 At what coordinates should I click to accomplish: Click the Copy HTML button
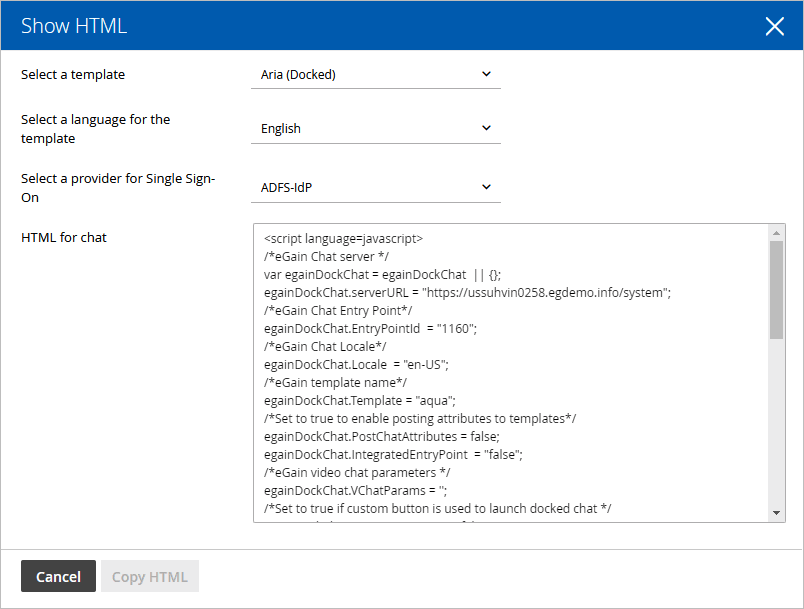(x=150, y=576)
